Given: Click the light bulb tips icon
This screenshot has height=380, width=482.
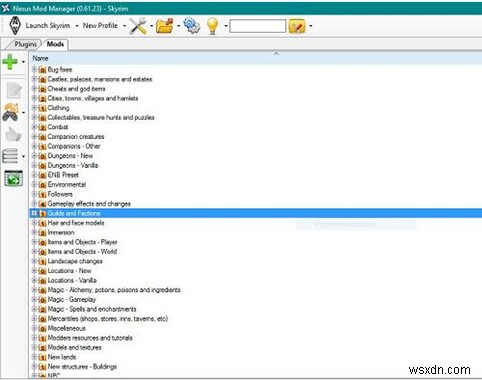Looking at the screenshot, I should [213, 26].
